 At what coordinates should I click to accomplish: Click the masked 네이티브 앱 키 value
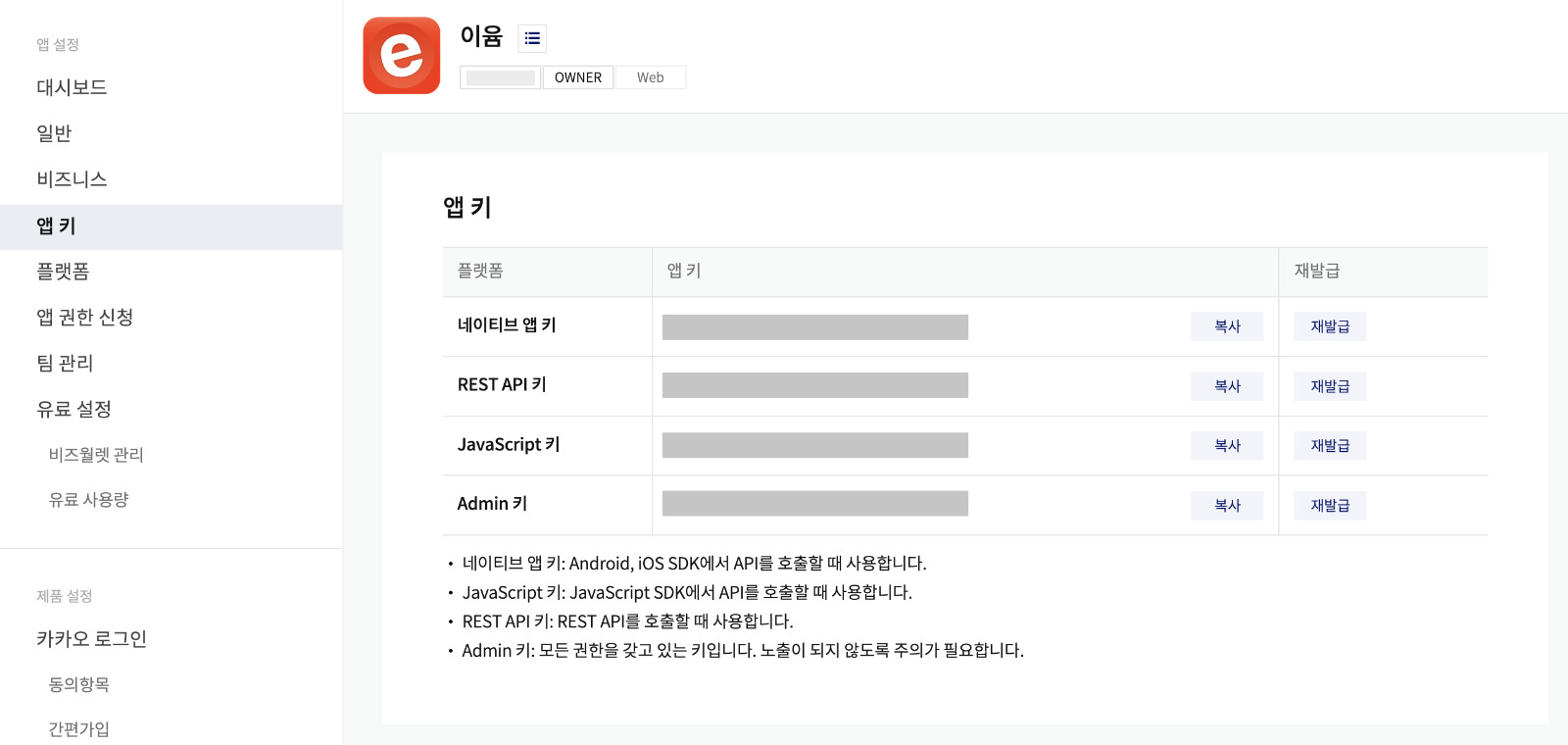(815, 327)
